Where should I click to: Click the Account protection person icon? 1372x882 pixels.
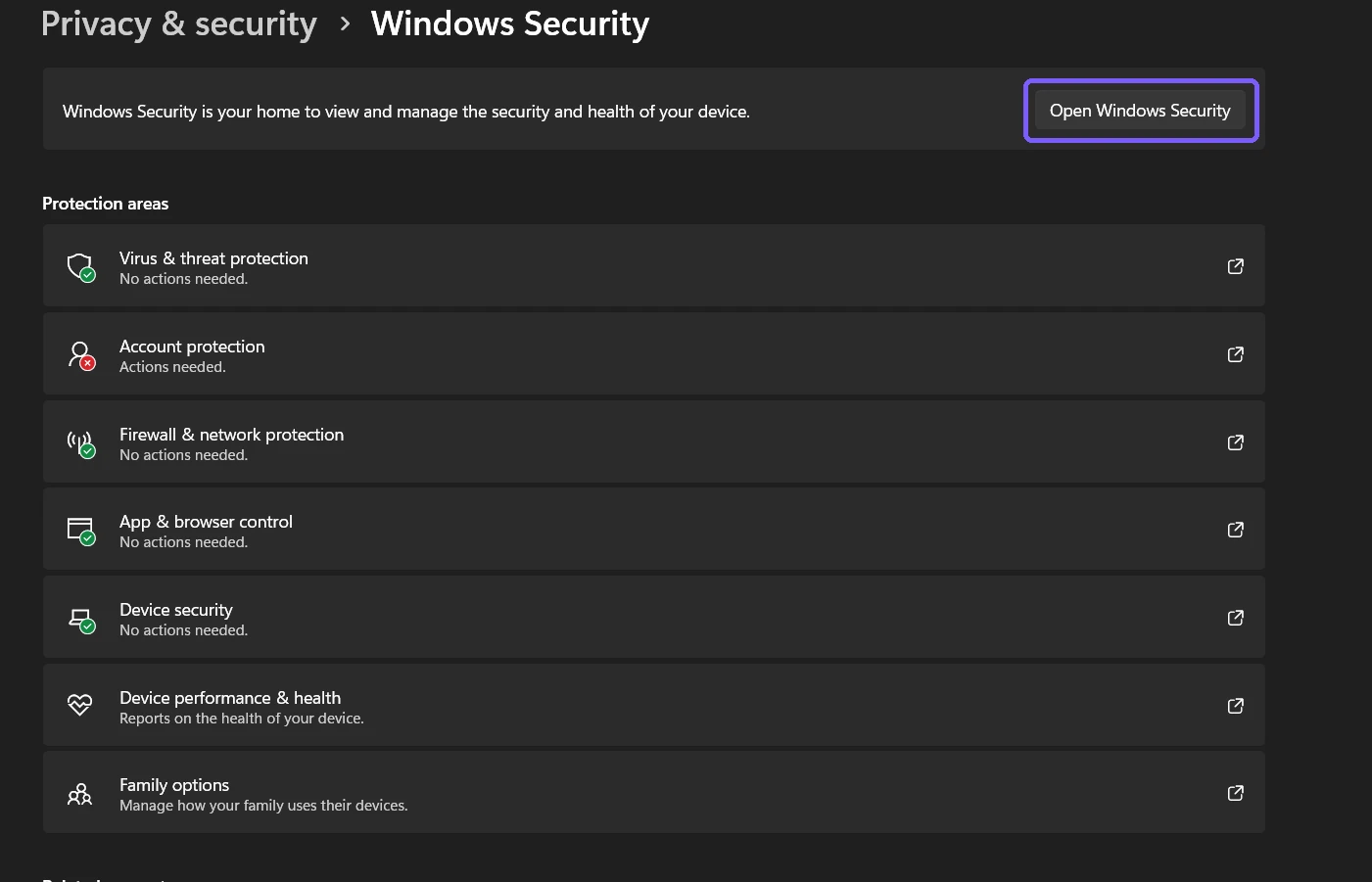(80, 354)
